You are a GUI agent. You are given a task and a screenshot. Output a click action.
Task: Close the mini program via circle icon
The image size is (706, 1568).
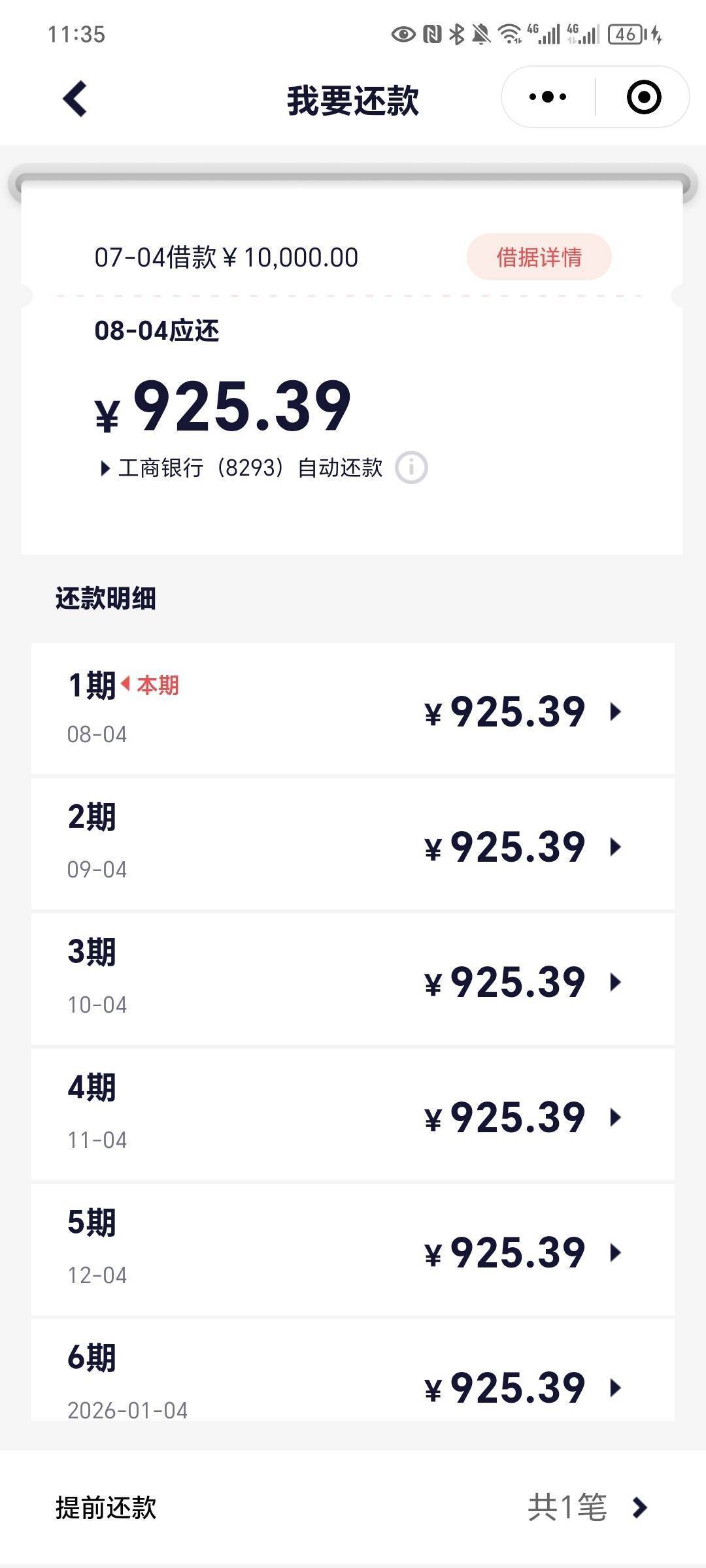(643, 97)
